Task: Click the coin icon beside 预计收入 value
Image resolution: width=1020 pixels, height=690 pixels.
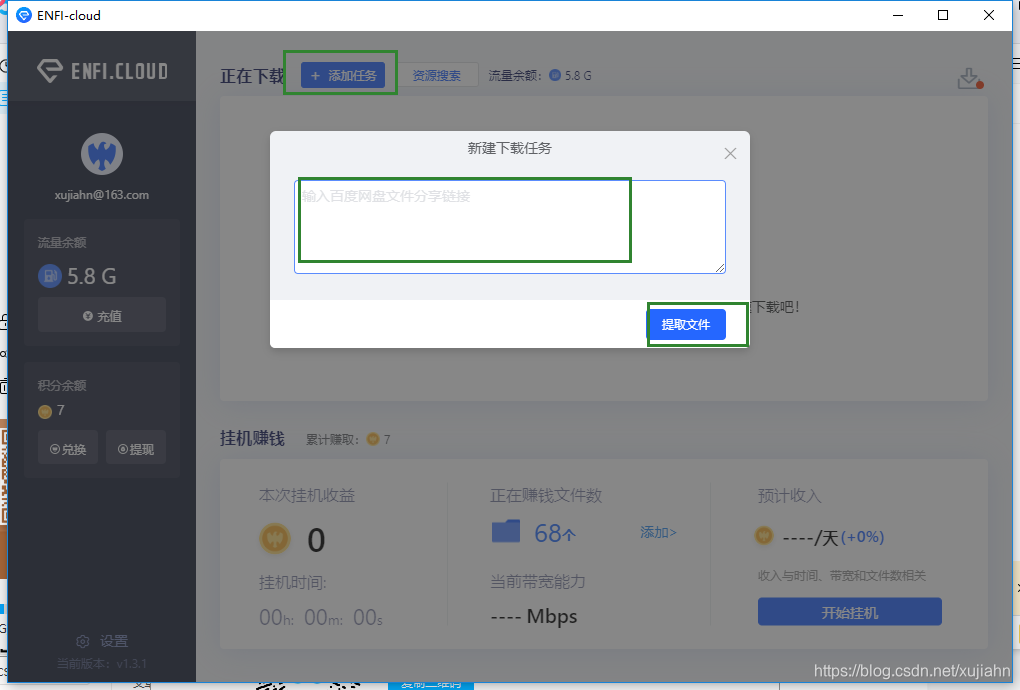Action: coord(764,535)
